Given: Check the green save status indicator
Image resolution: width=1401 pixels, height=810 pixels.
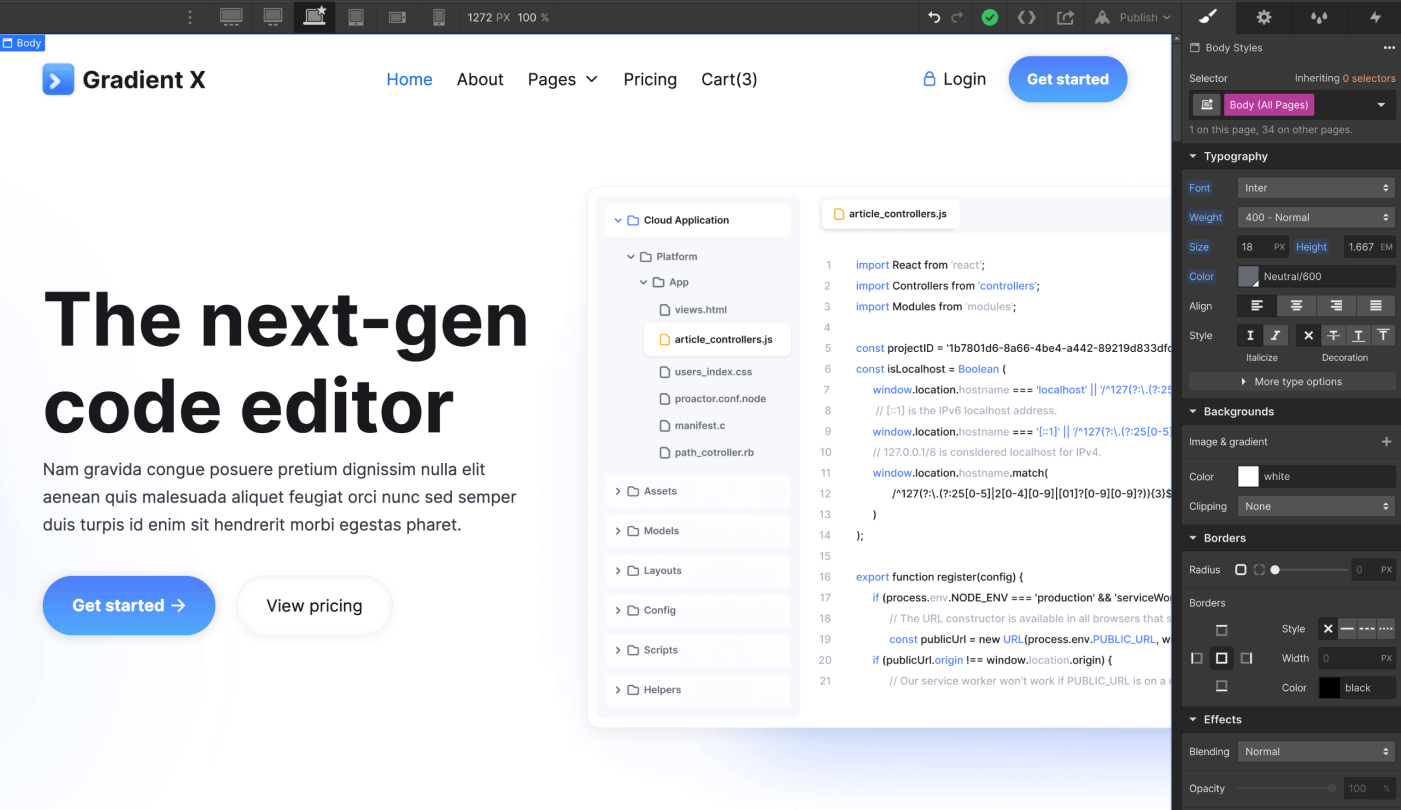Looking at the screenshot, I should 990,17.
